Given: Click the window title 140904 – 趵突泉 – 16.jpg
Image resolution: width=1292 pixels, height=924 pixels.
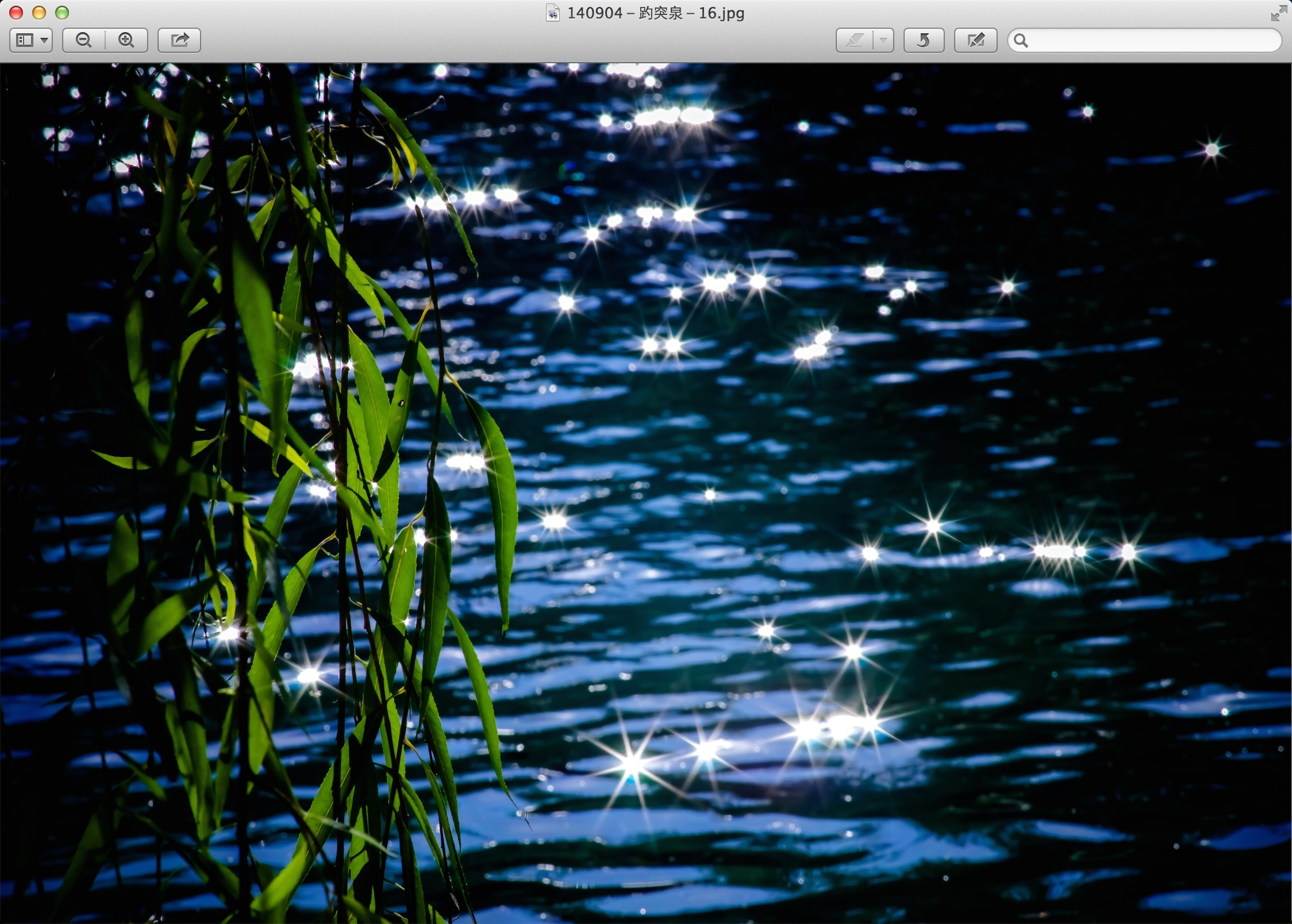Looking at the screenshot, I should tap(655, 13).
